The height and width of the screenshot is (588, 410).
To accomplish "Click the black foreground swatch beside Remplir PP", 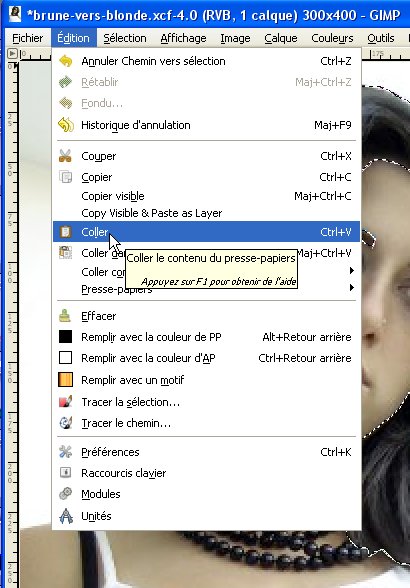I will coord(65,337).
